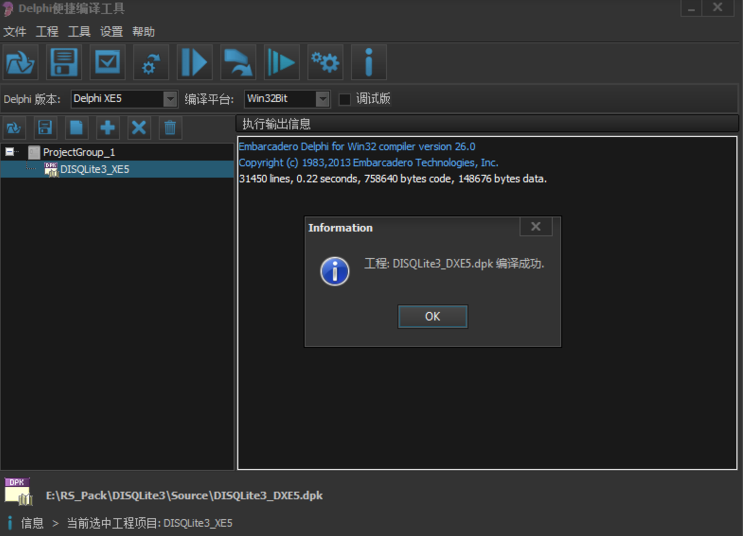Open the 文件 menu

click(x=15, y=32)
